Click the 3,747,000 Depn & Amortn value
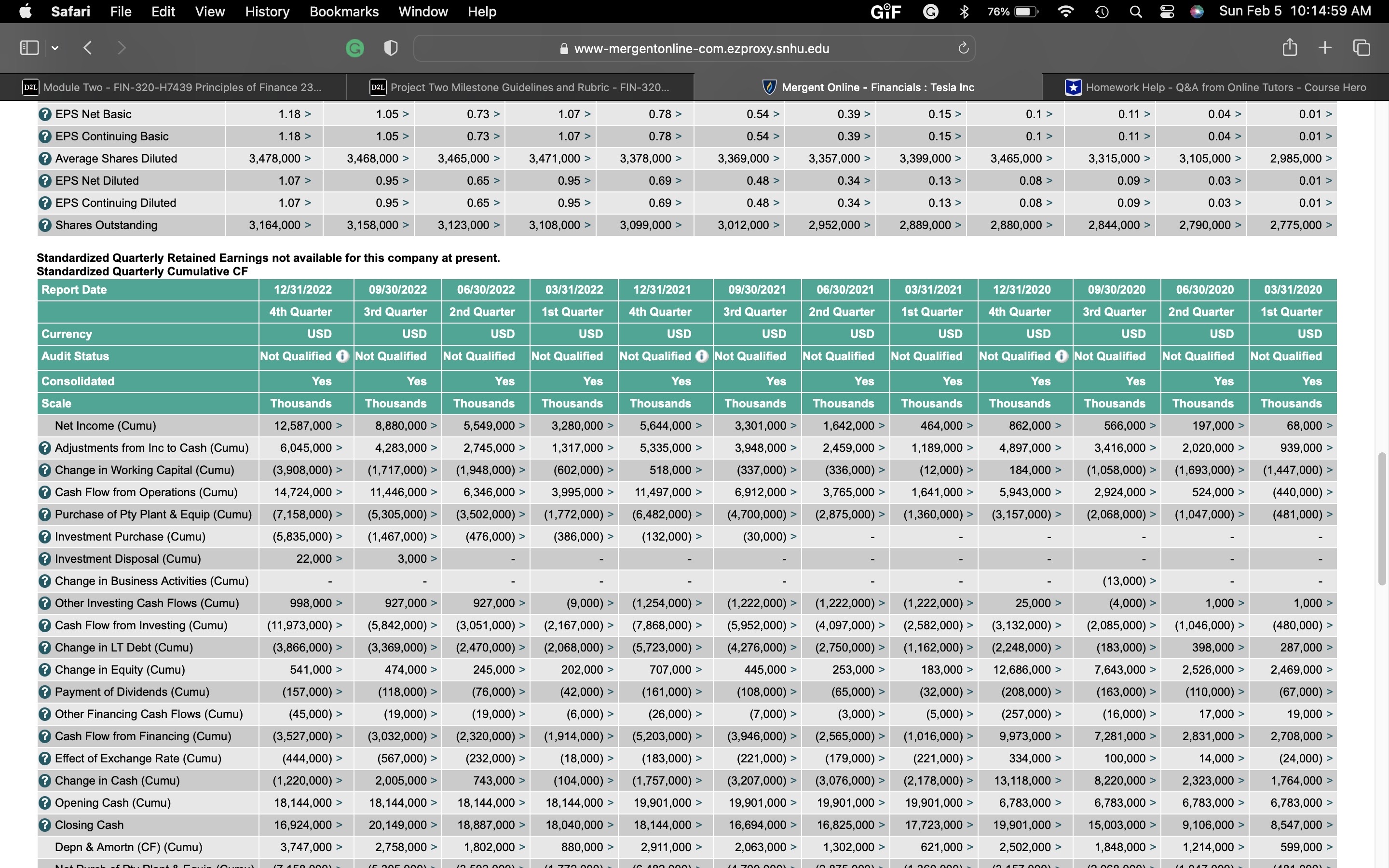Screen dimensions: 1389x868 pos(306,847)
